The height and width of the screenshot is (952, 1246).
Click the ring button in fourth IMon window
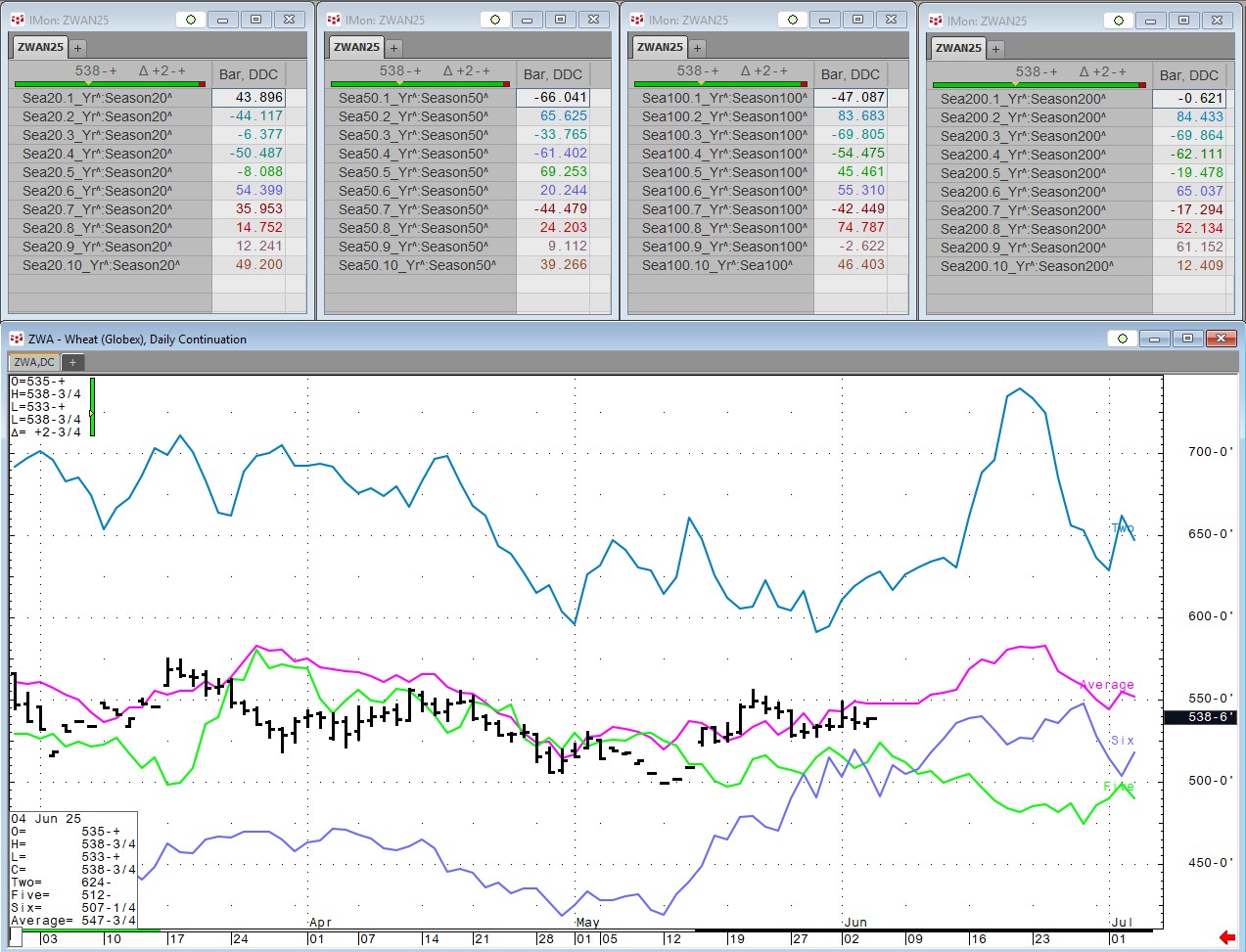click(x=1119, y=21)
